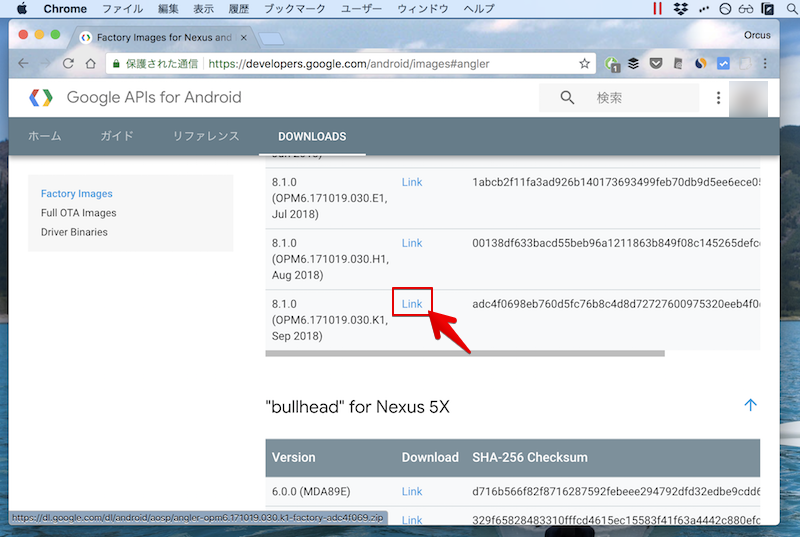Open the ユーザー menu

click(x=361, y=9)
